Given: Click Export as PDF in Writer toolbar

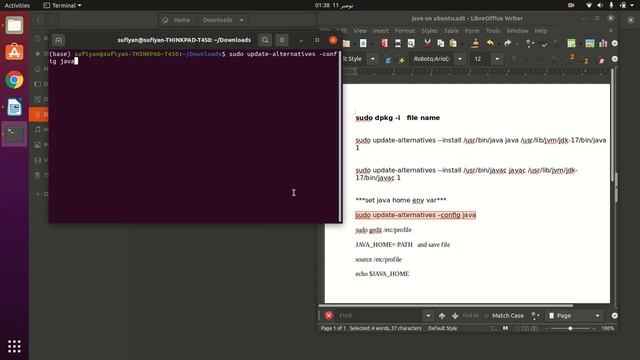Looking at the screenshot, I should [384, 43].
